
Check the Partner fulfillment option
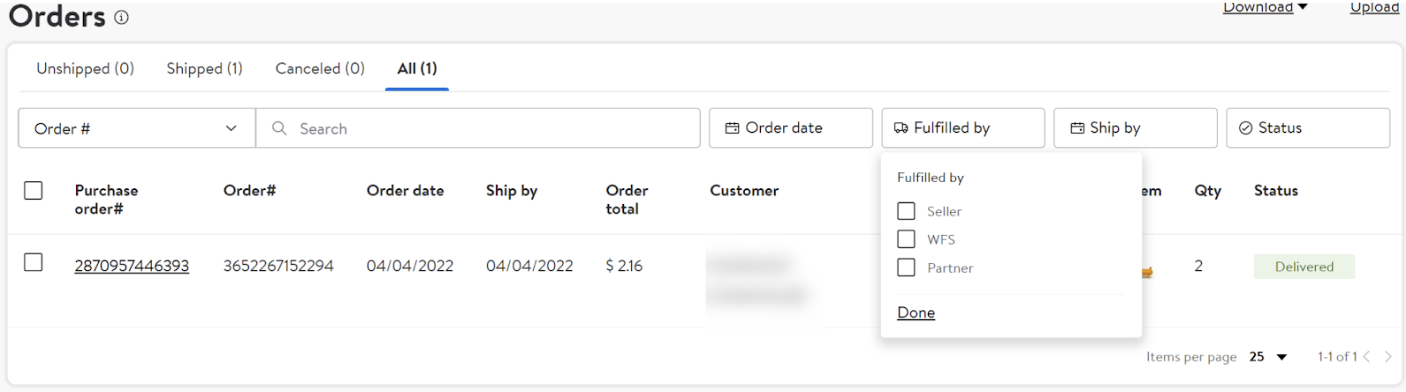[x=906, y=267]
